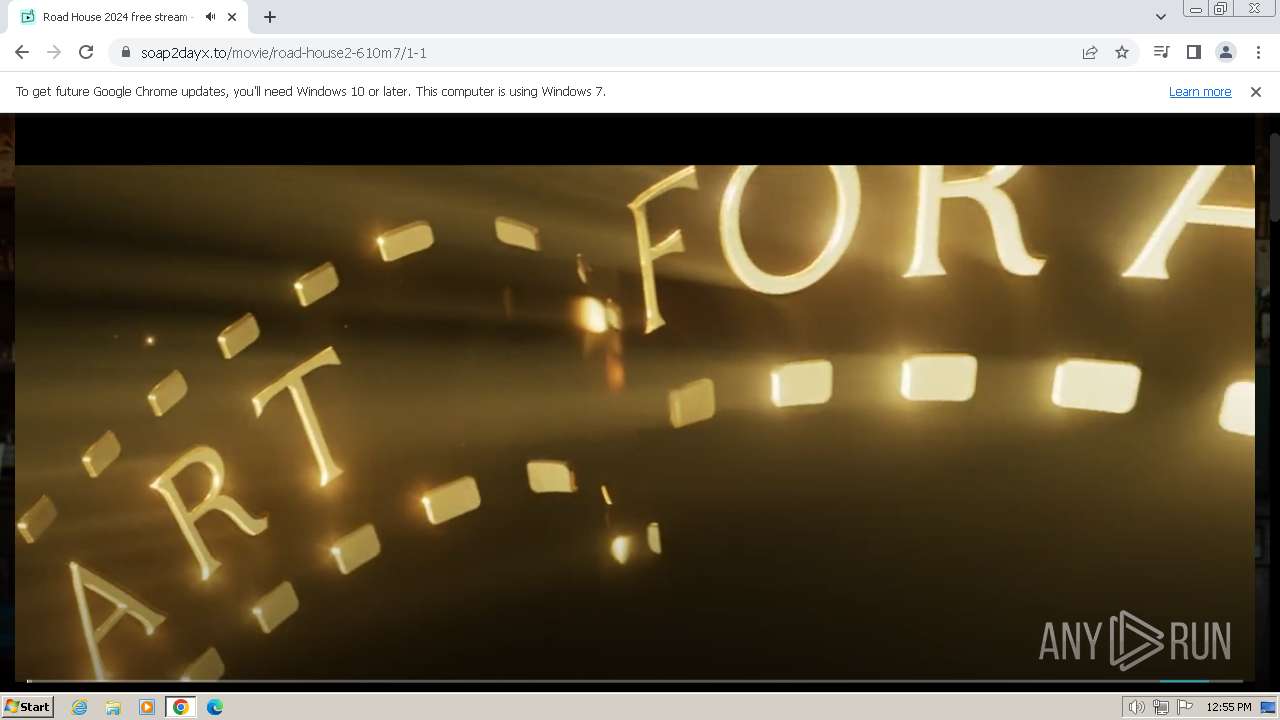The height and width of the screenshot is (720, 1280).
Task: Share this page via the share icon
Action: 1090,52
